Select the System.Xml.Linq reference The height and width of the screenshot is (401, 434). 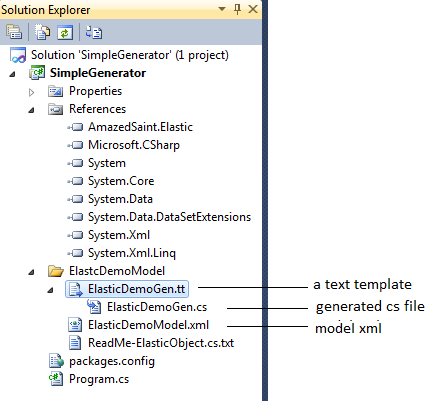click(132, 253)
